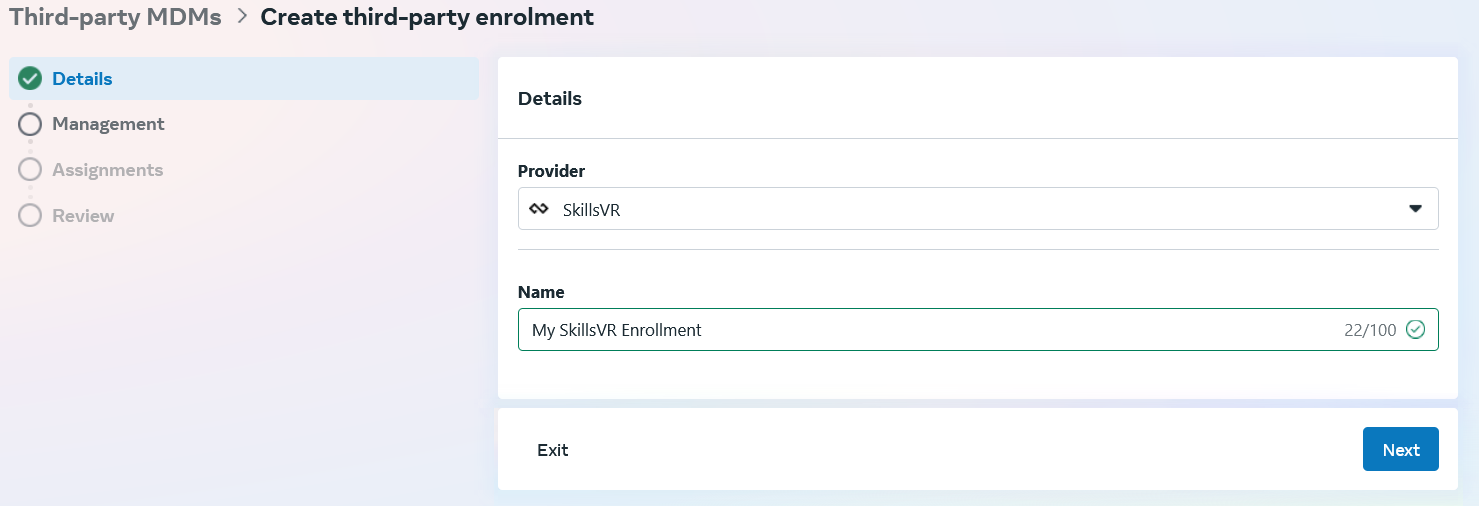Screen dimensions: 1479x506
Task: Click the Provider field label
Action: tap(551, 171)
